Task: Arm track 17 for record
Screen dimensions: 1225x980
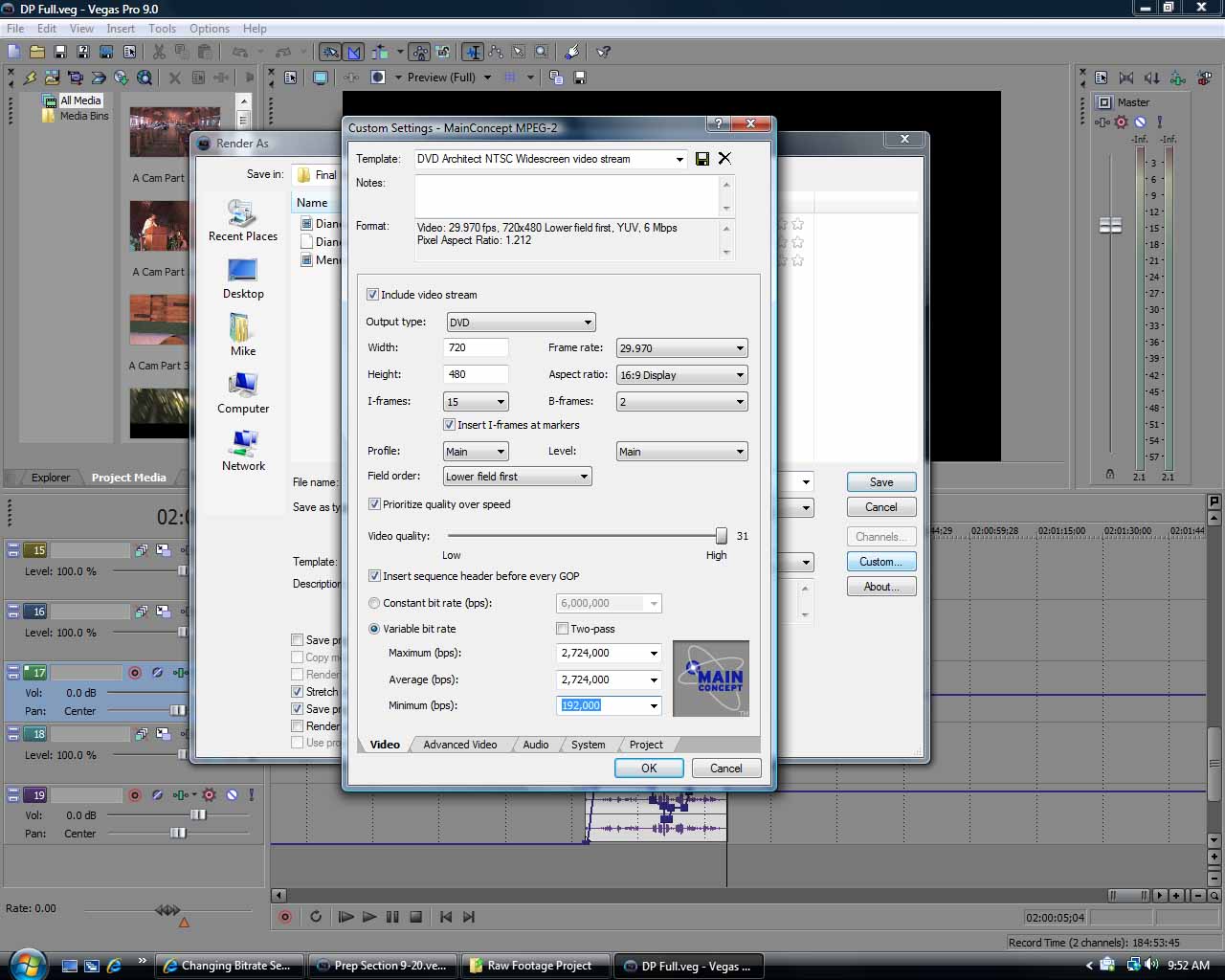Action: 135,673
